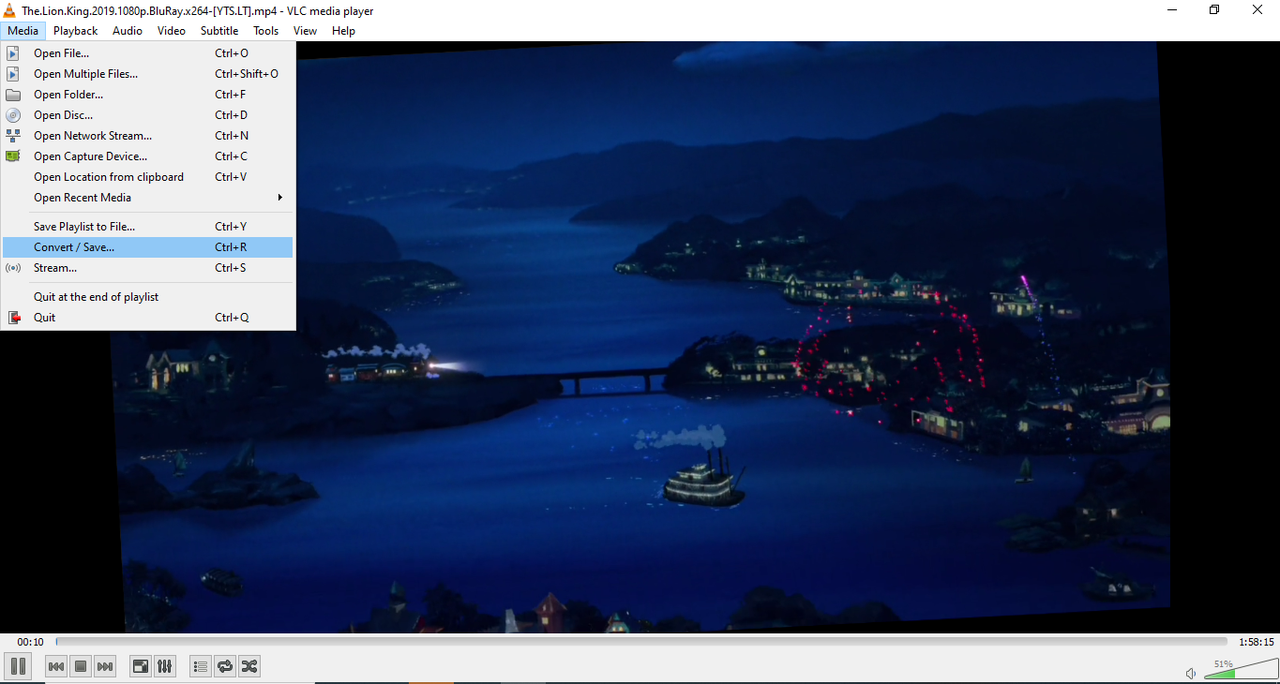Expand the Open Recent Media submenu

pos(148,198)
